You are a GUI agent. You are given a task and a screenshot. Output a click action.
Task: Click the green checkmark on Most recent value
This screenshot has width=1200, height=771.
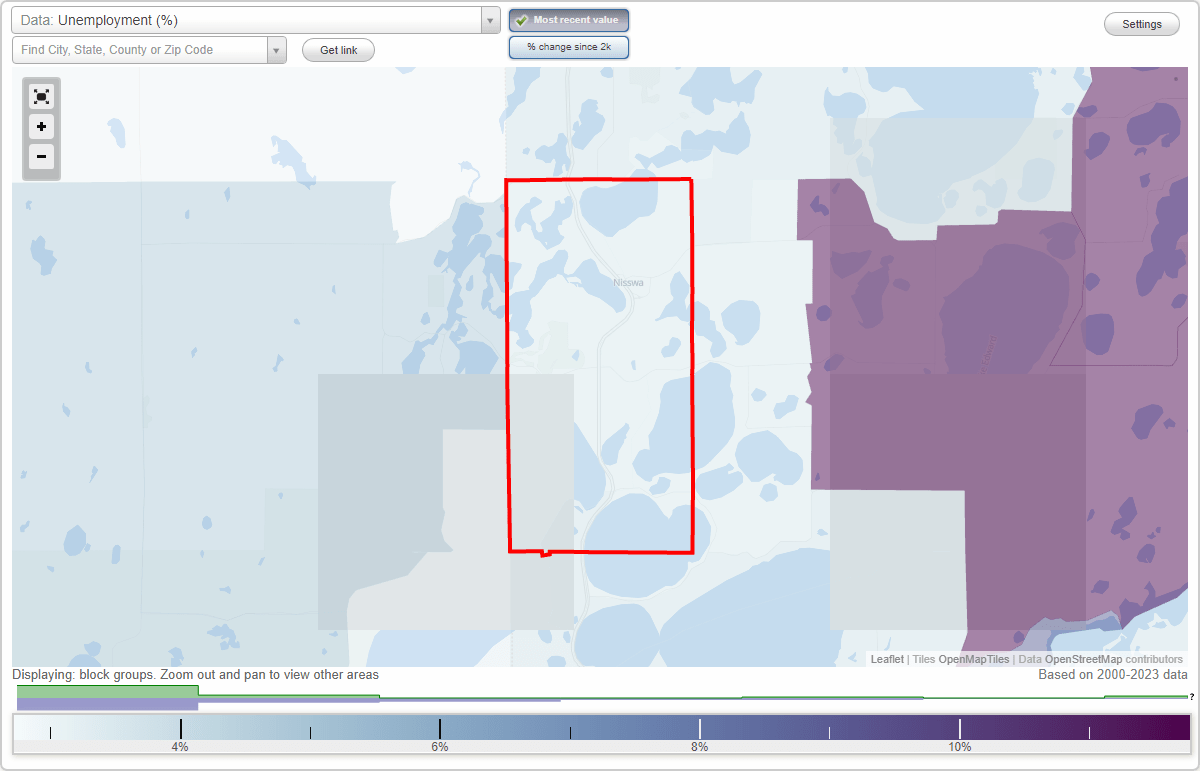523,19
